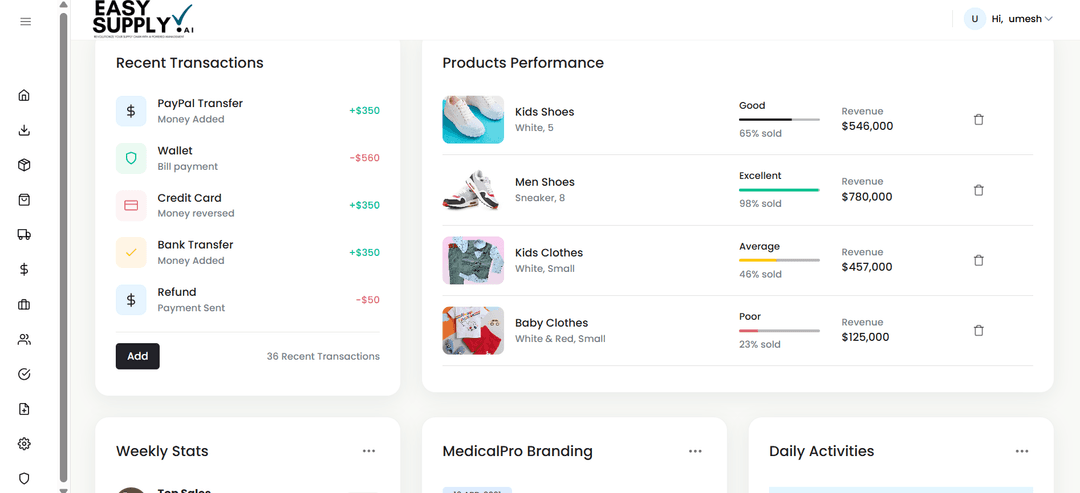Click the hamburger menu icon

[25, 21]
